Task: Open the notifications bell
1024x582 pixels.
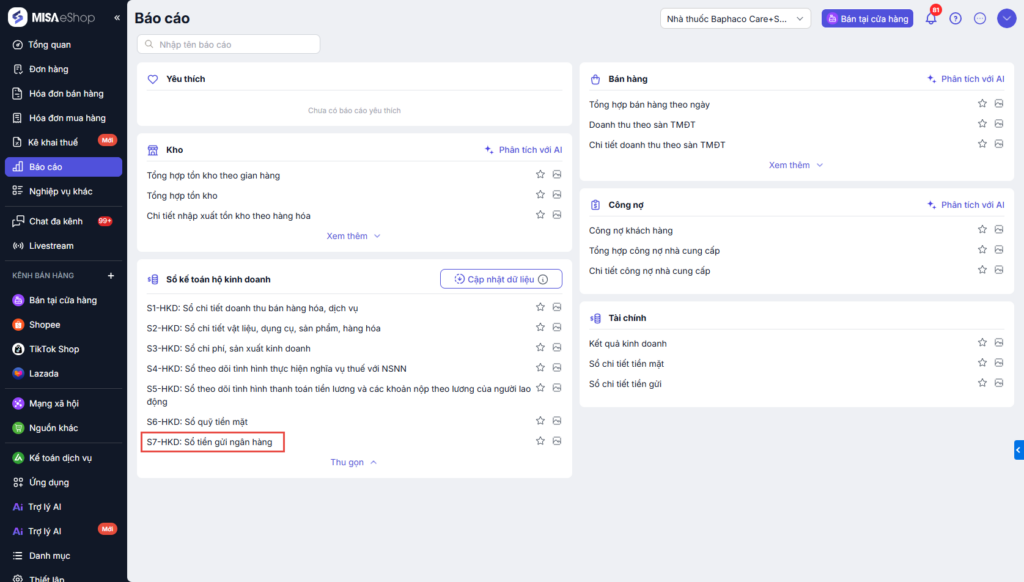Action: click(x=931, y=18)
